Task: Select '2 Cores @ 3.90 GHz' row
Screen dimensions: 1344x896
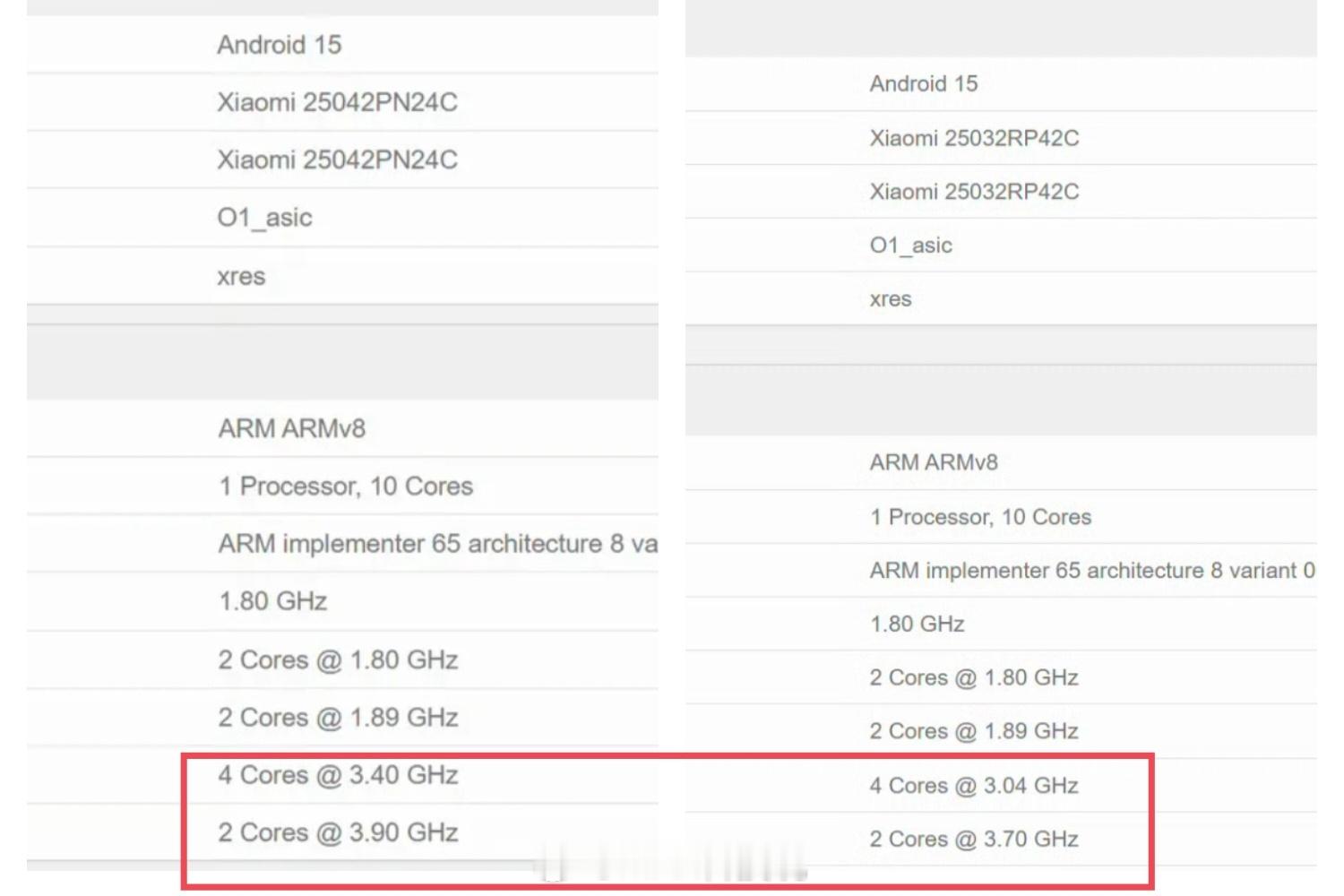Action: pyautogui.click(x=342, y=832)
